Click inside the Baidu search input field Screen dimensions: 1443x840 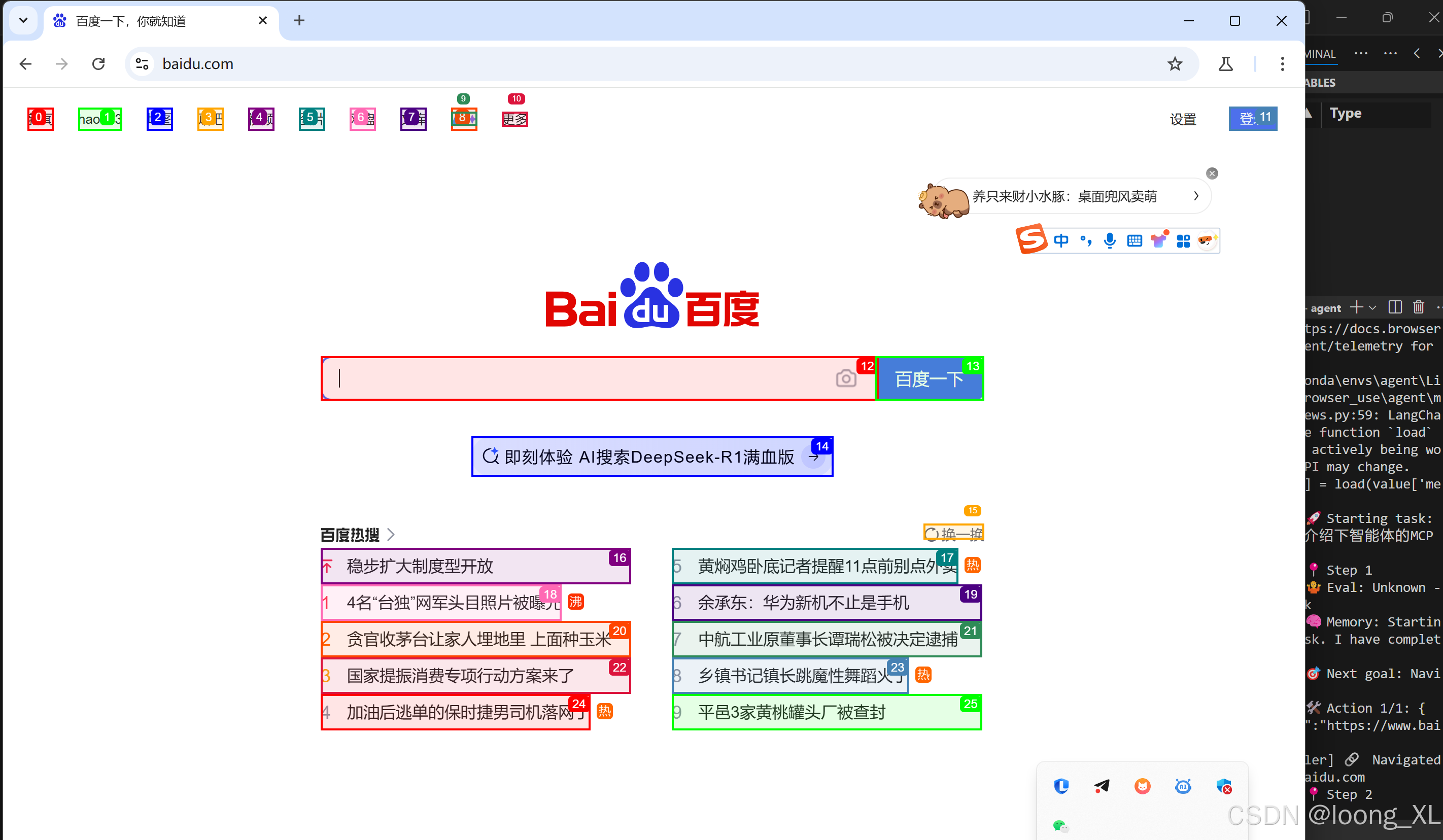click(x=573, y=378)
